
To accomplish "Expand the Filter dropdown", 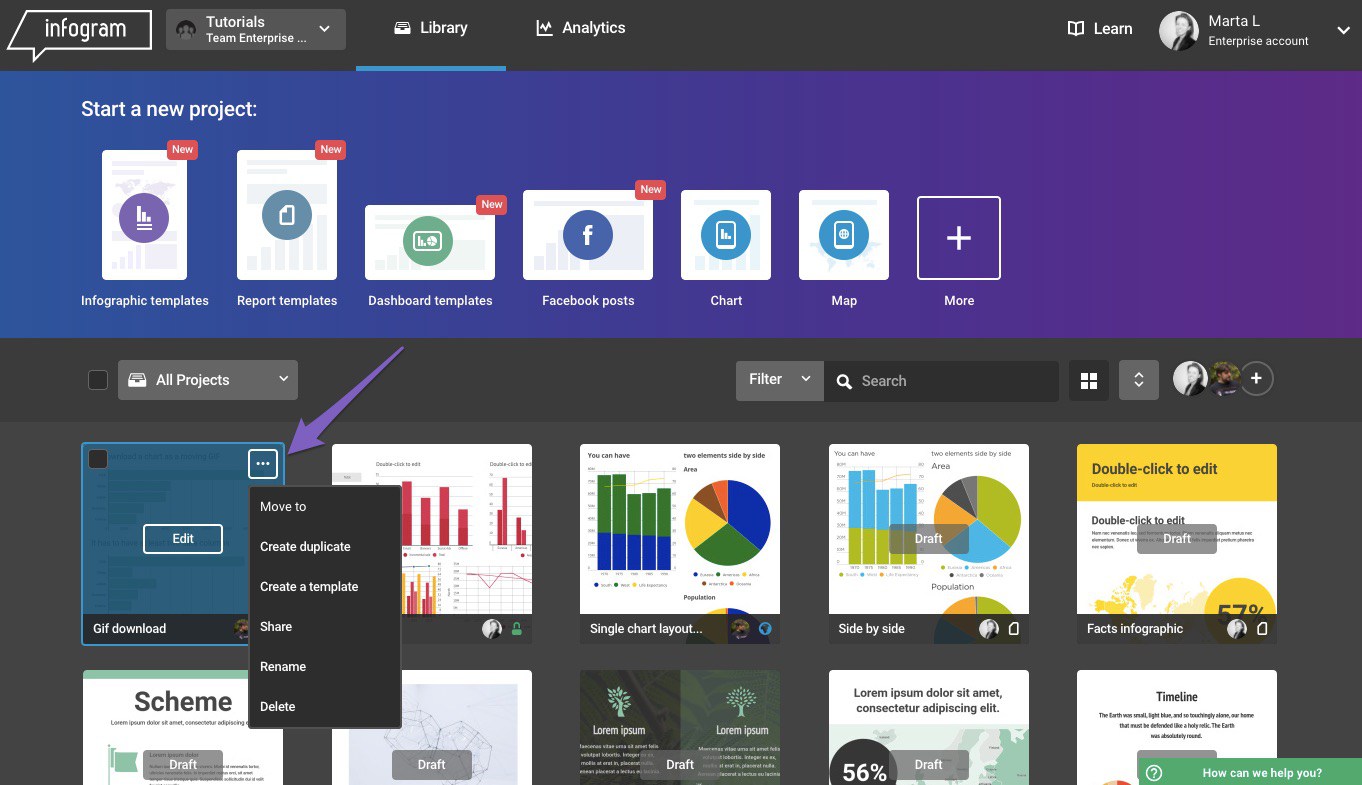I will point(779,380).
